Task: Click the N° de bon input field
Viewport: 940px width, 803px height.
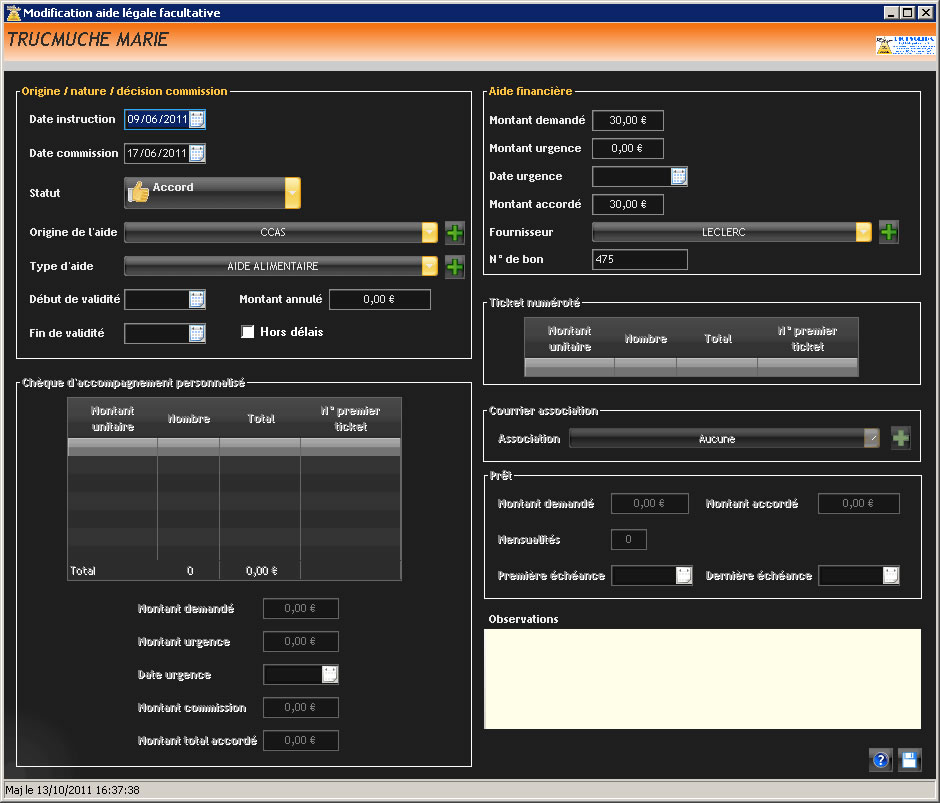Action: tap(640, 260)
